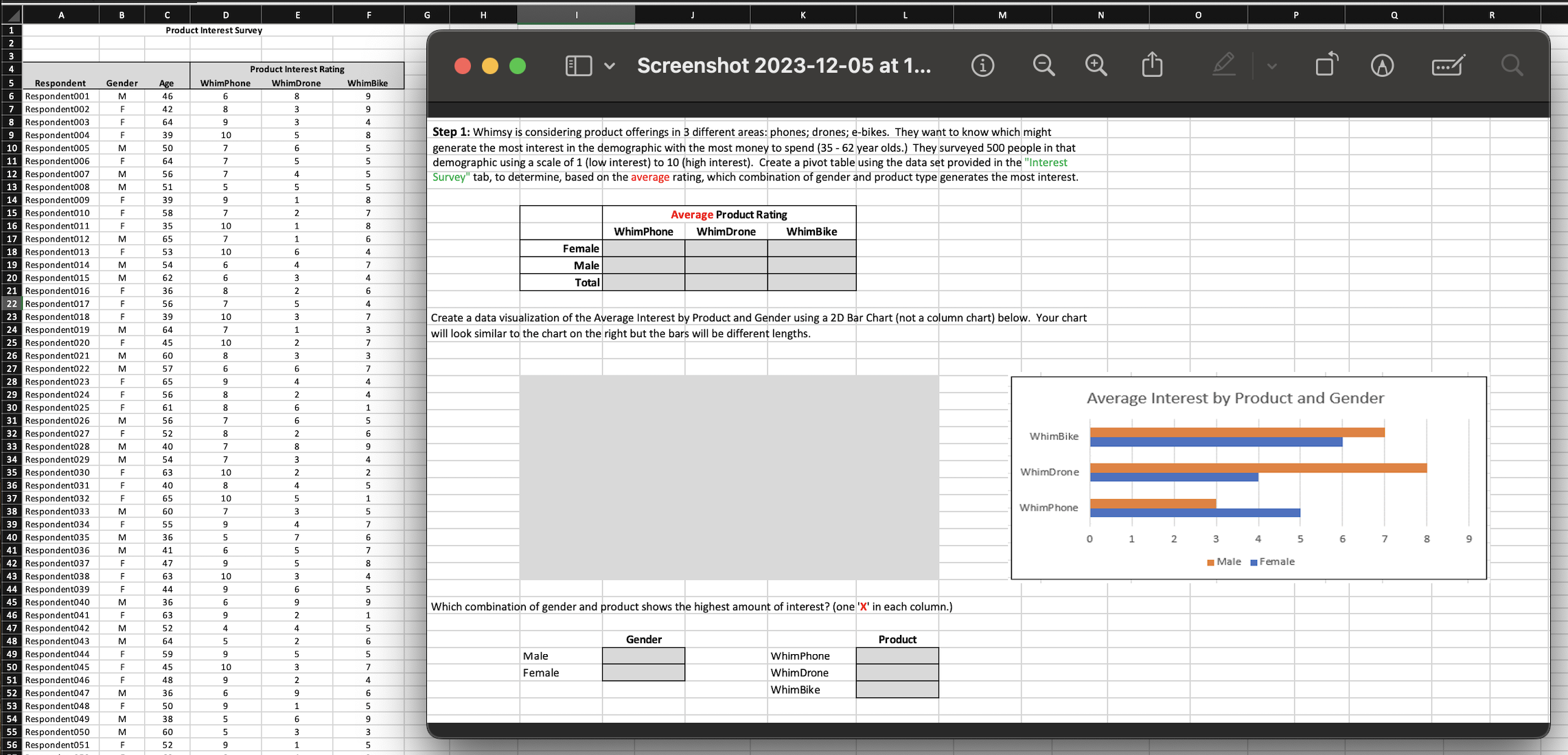The width and height of the screenshot is (1568, 755).
Task: Rotate the screenshot with the rotate icon
Action: (1326, 65)
